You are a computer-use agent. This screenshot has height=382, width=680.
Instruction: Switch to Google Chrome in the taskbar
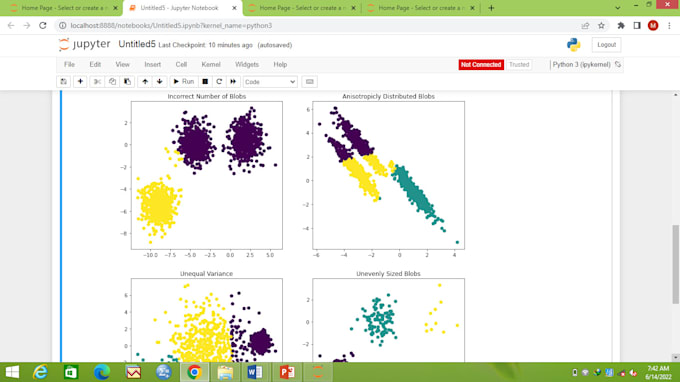coord(194,372)
